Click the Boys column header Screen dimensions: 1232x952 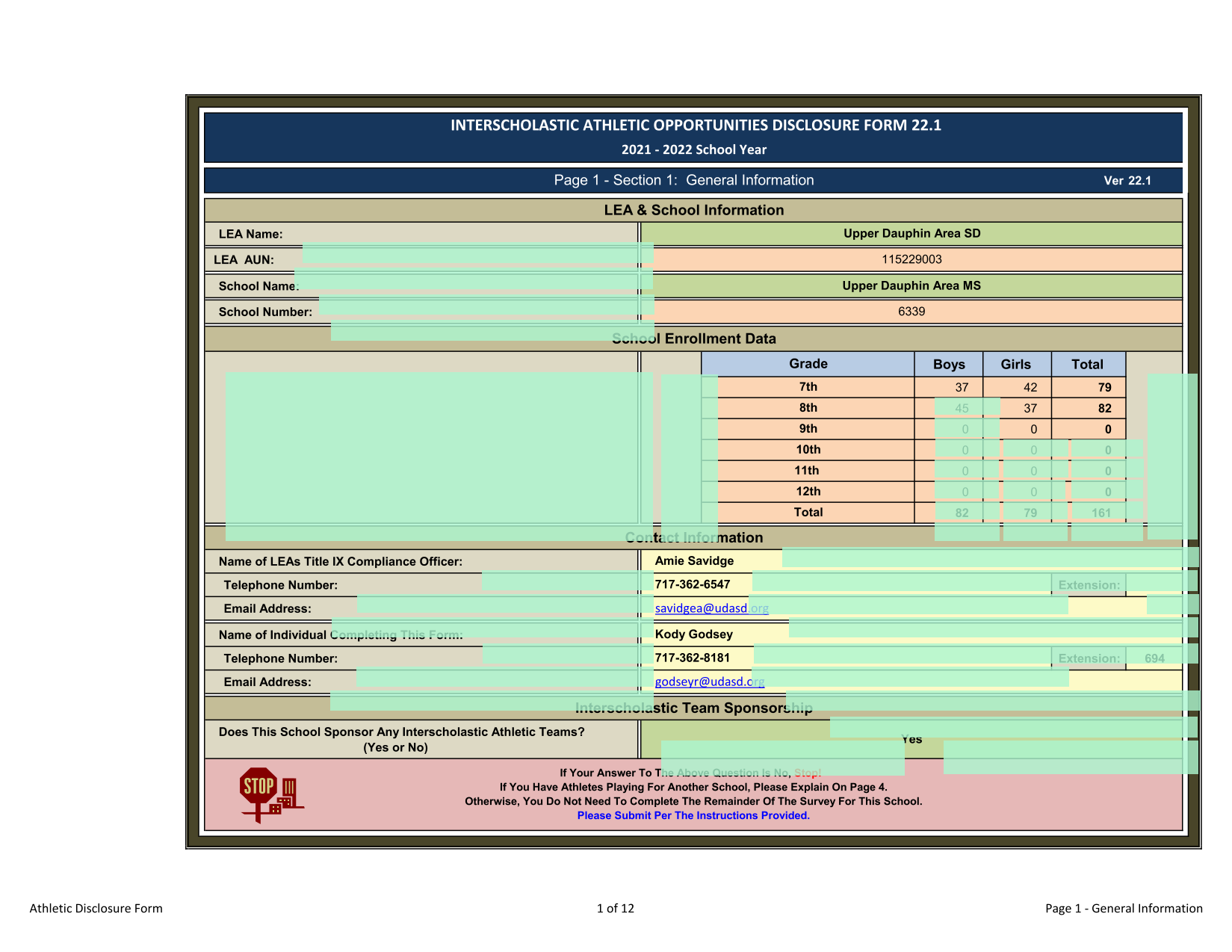[x=949, y=364]
